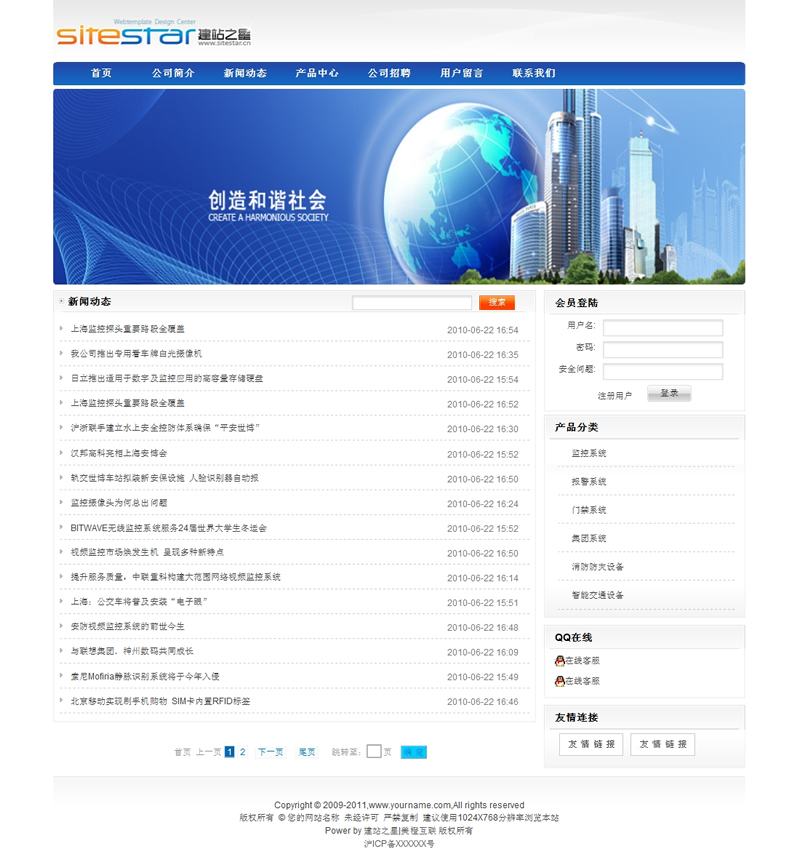Click the 下一页 next page link
This screenshot has width=800, height=868.
point(270,752)
